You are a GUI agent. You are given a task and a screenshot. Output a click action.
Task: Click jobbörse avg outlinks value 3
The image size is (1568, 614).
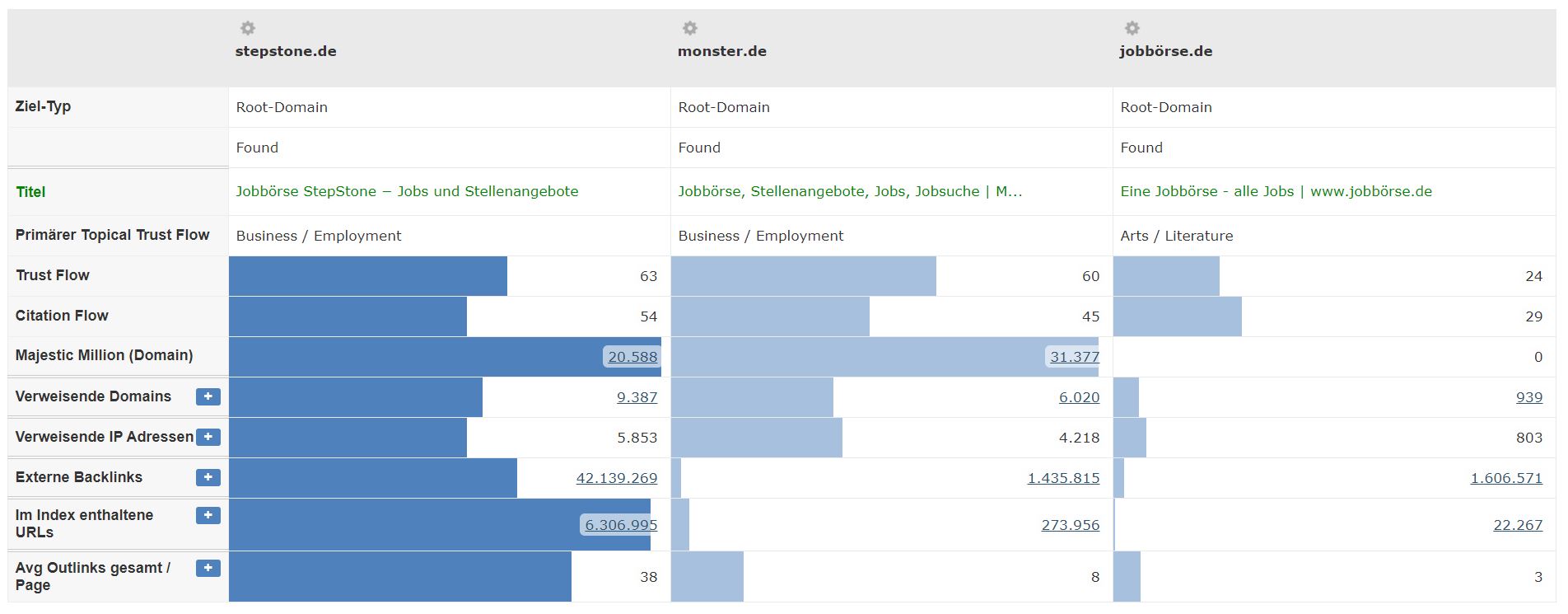pos(1538,577)
